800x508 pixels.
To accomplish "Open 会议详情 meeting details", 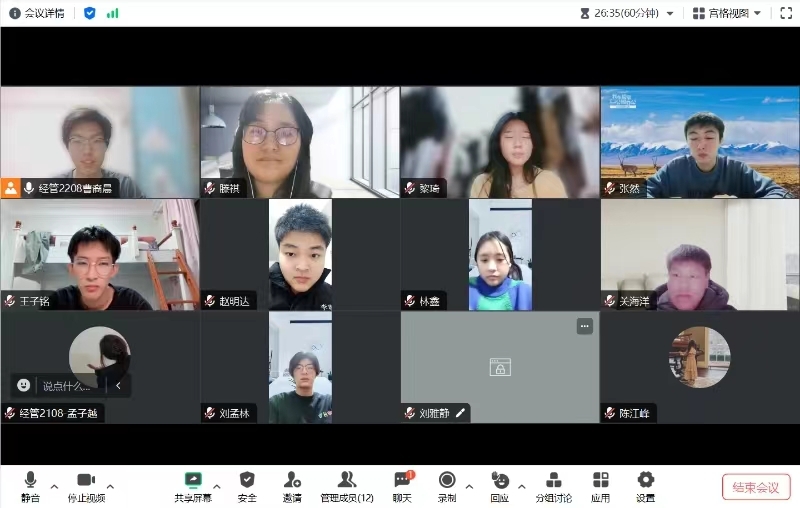I will coord(37,13).
